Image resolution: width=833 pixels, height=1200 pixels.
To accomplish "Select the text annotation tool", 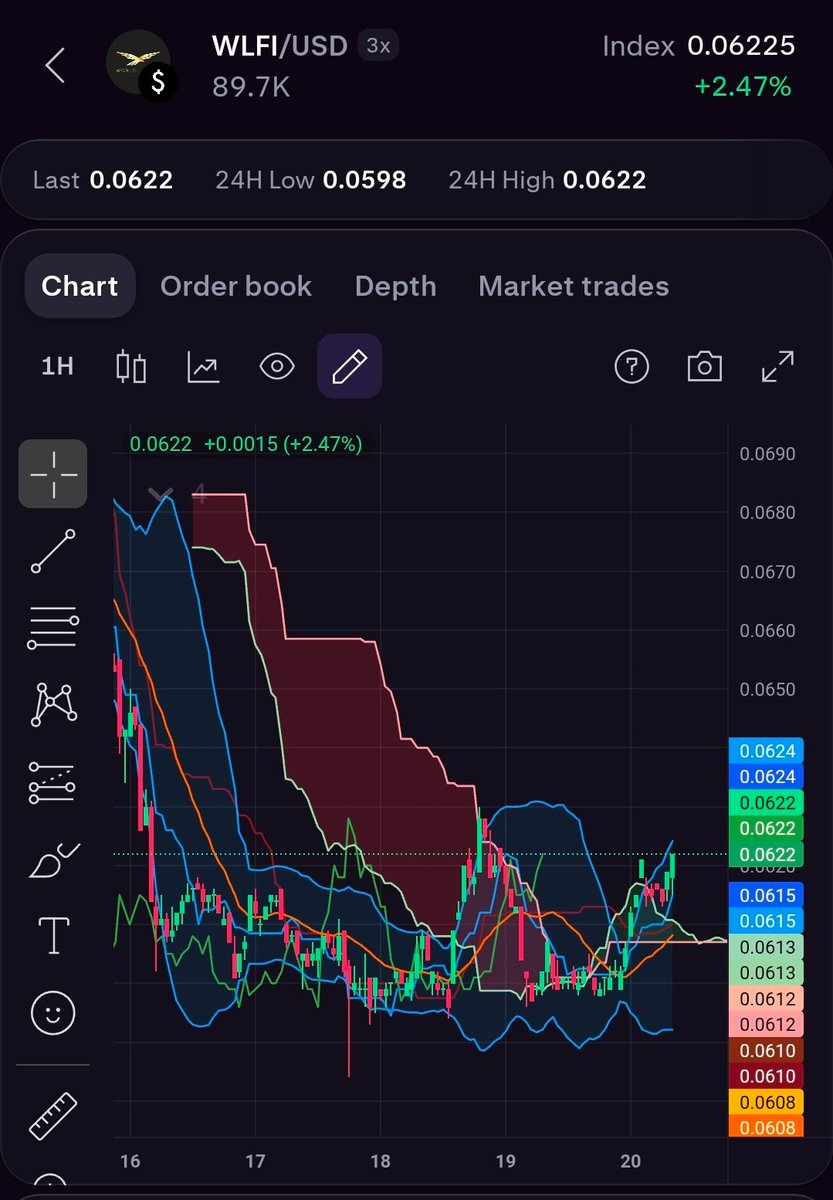I will 53,937.
